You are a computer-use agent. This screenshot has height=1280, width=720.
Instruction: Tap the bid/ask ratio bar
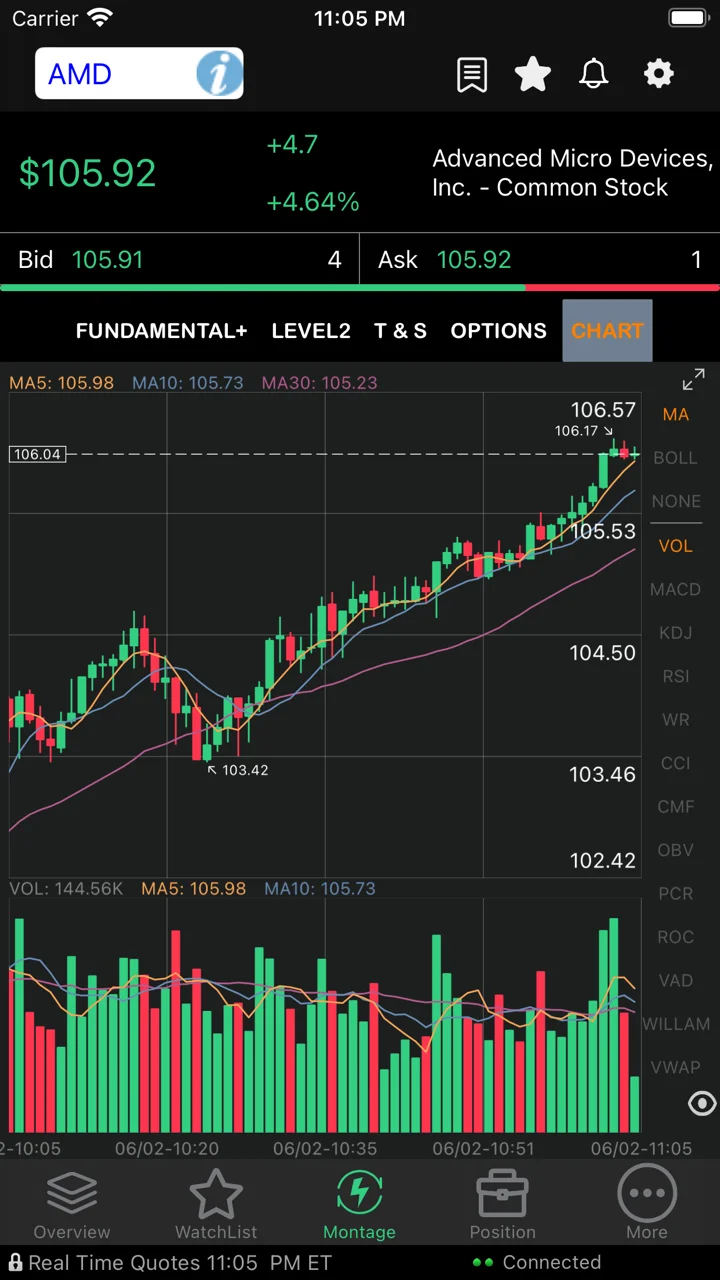(x=360, y=288)
